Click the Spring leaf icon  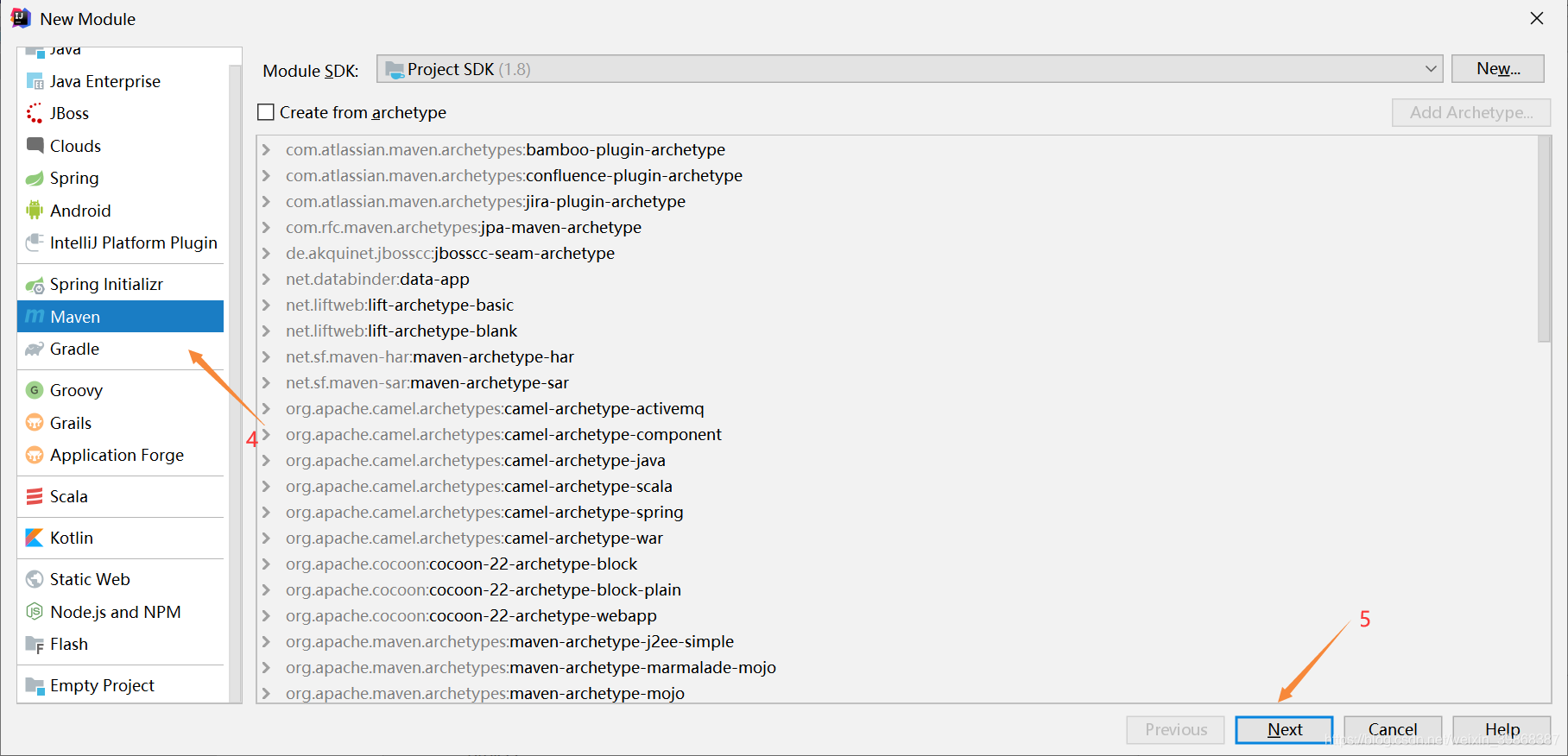point(35,178)
